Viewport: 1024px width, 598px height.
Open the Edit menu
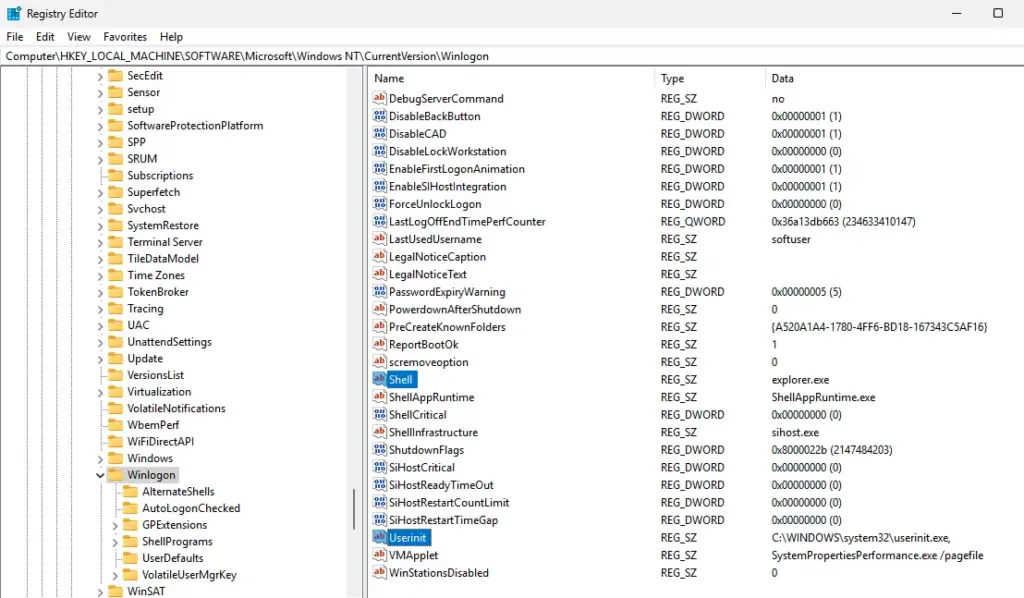pyautogui.click(x=45, y=37)
